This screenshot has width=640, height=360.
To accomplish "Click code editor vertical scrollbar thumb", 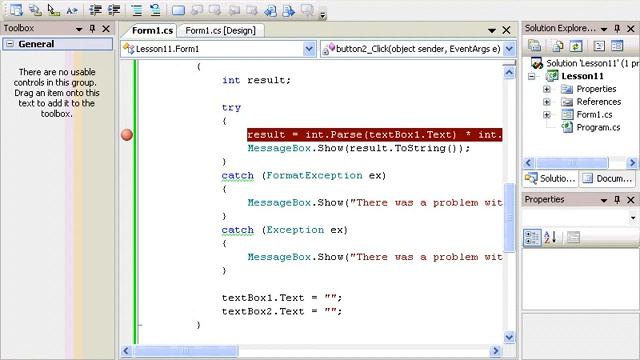I will coord(509,217).
